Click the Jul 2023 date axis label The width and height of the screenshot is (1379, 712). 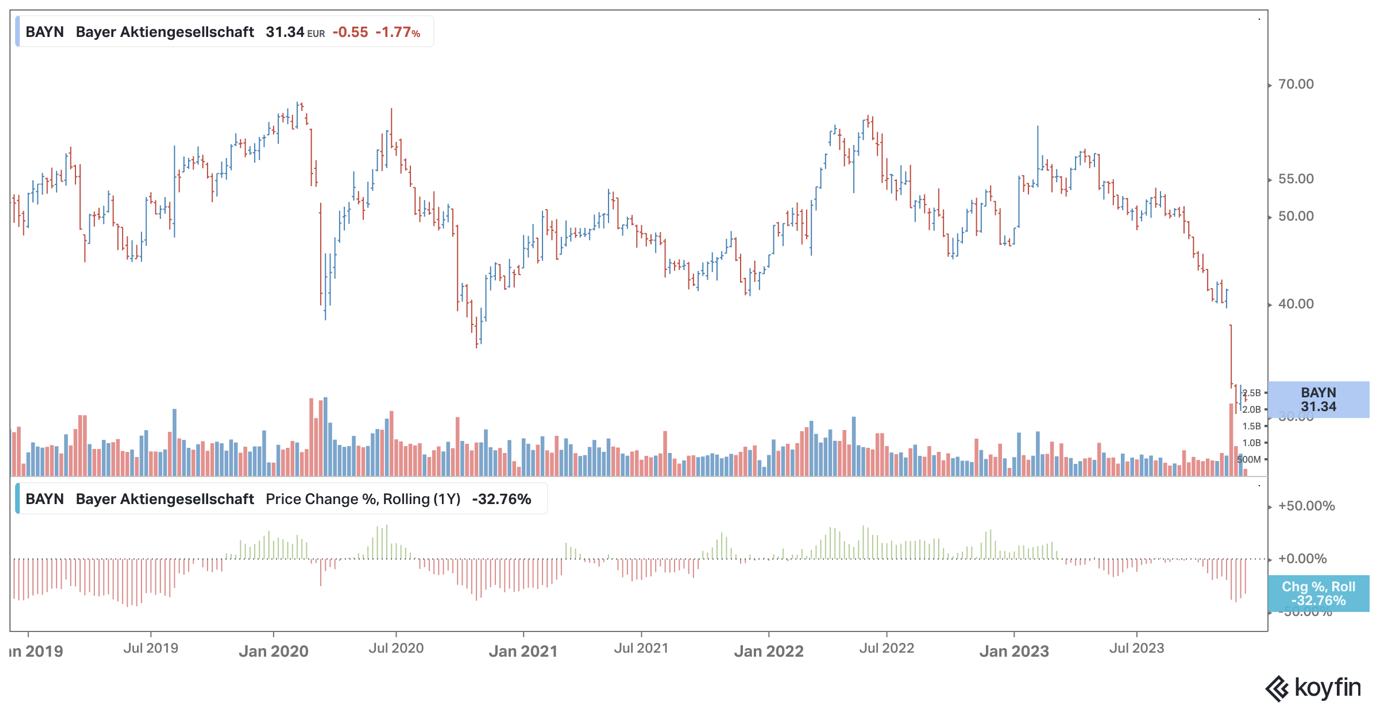(1136, 648)
